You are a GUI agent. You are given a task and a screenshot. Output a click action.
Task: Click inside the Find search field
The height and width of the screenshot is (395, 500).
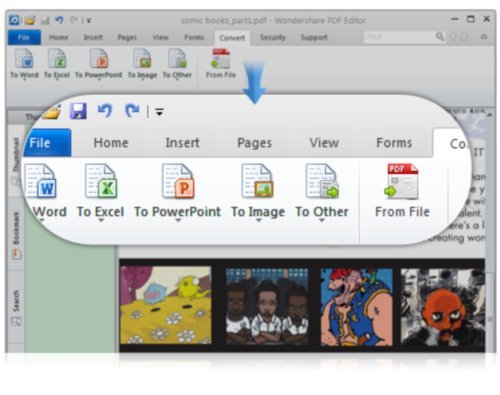tap(400, 37)
